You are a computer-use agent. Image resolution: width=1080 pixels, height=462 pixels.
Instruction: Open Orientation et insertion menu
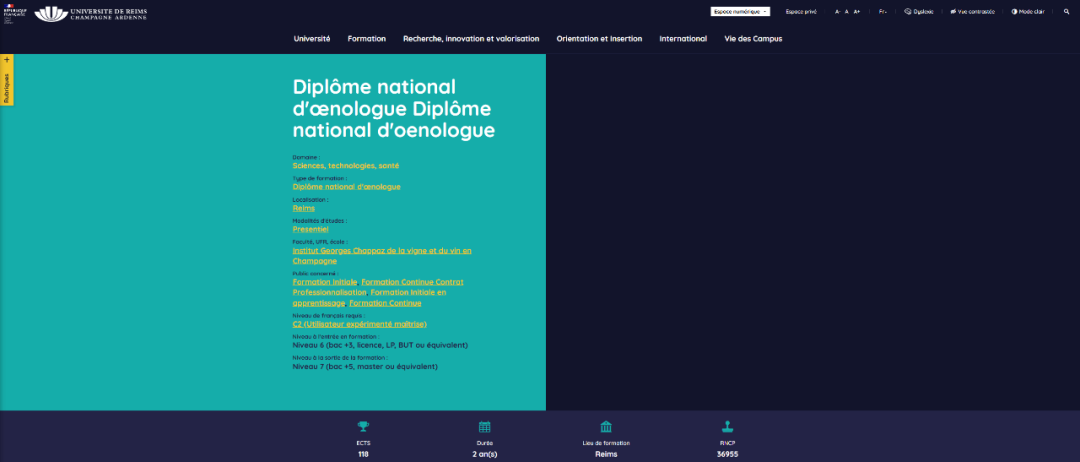click(x=599, y=39)
